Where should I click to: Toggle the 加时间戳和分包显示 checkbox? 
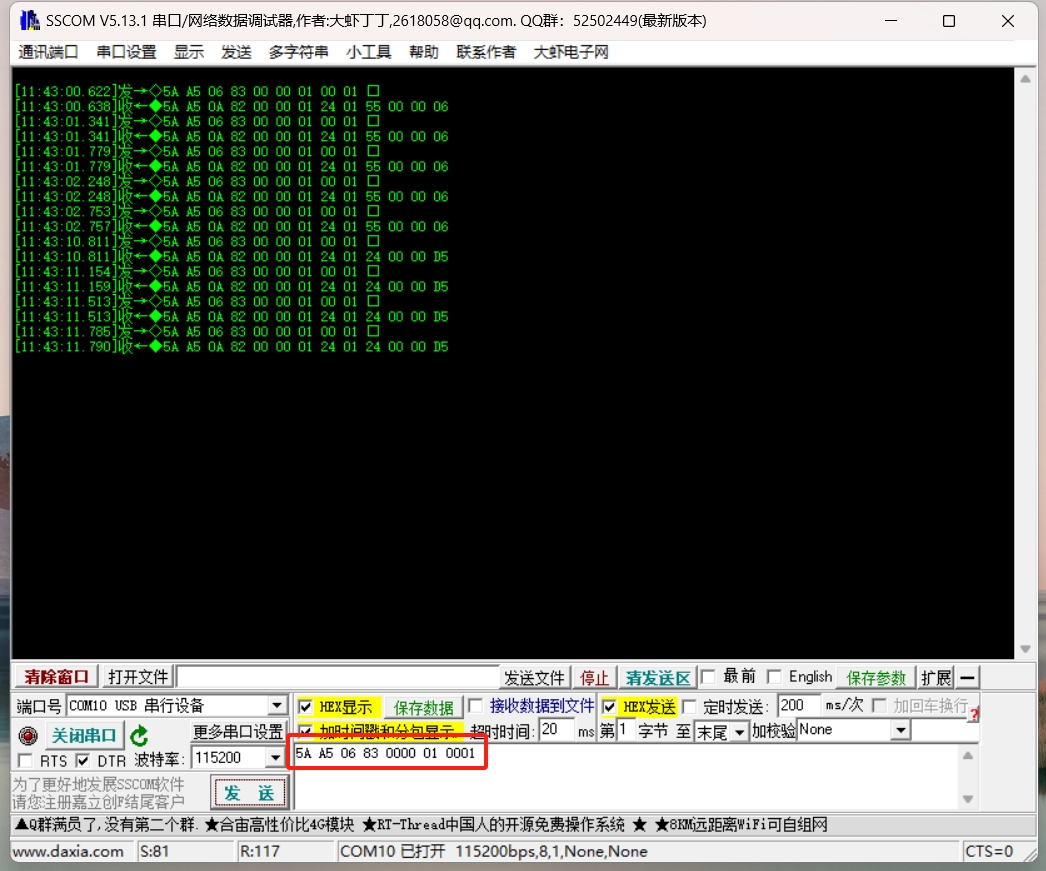tap(306, 730)
